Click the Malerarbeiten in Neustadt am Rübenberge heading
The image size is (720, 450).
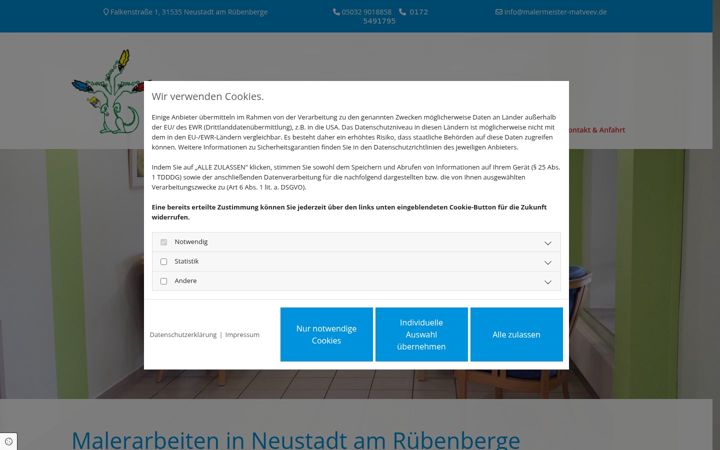tap(296, 440)
